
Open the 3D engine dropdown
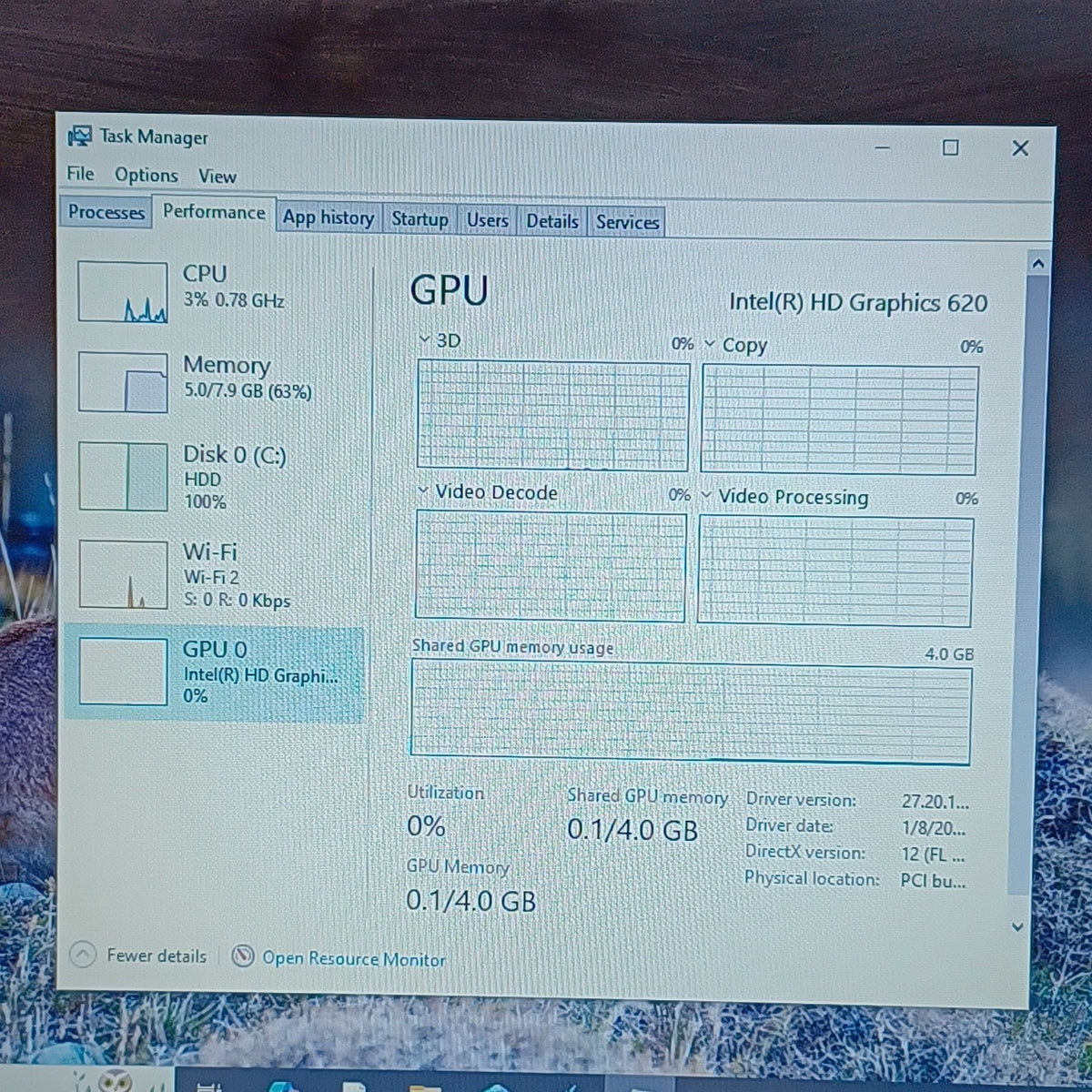(x=423, y=339)
